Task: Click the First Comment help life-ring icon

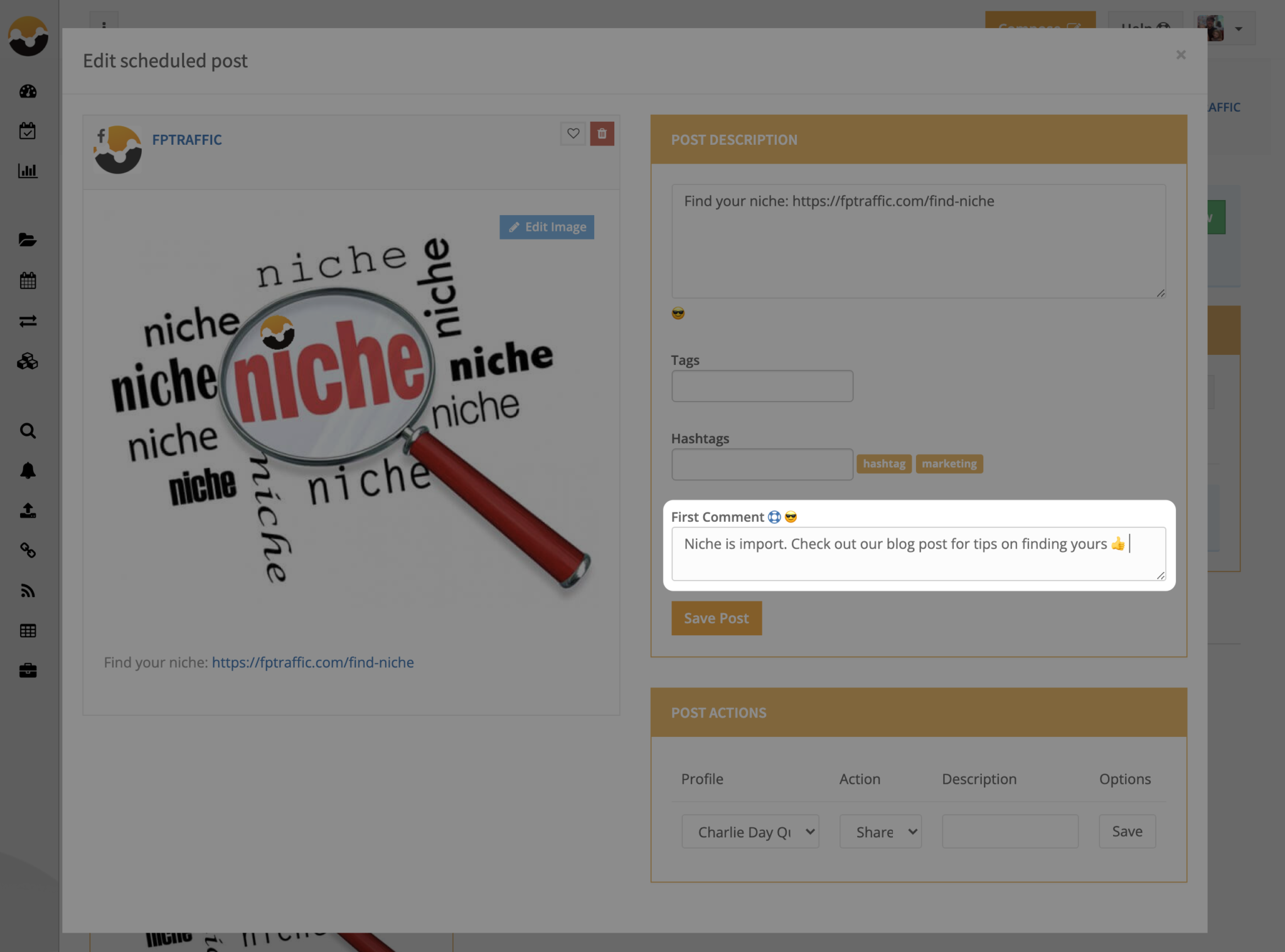Action: click(774, 516)
